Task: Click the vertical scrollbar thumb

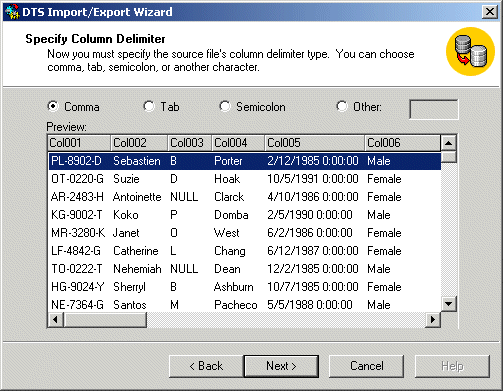Action: 449,157
